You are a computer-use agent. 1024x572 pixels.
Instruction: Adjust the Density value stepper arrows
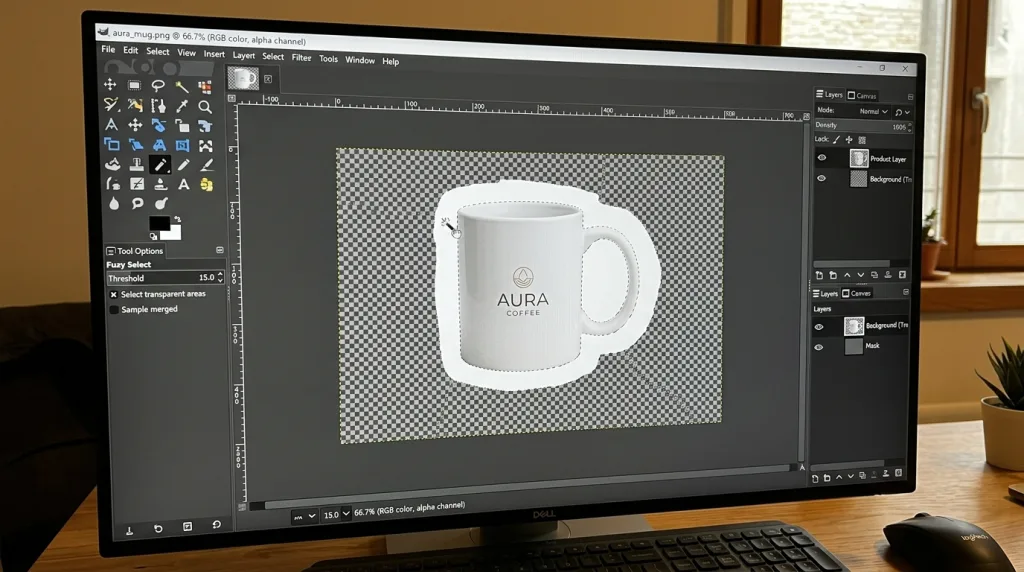point(910,127)
